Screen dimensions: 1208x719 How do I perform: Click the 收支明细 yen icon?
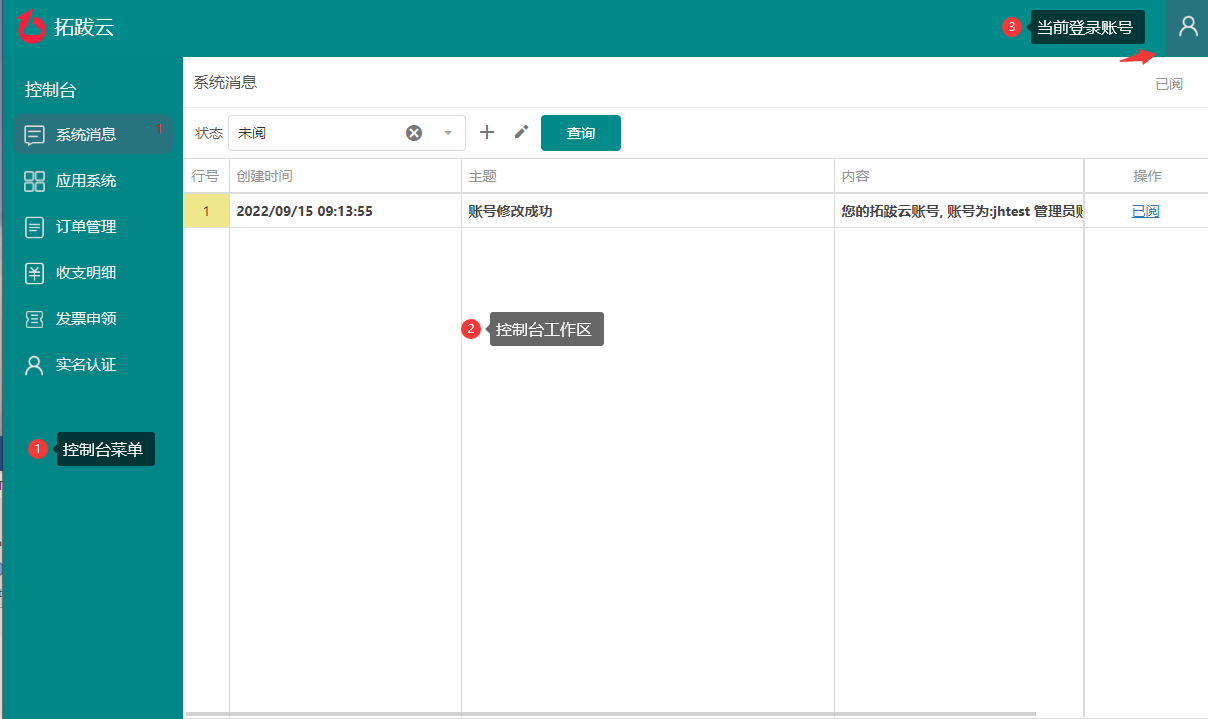coord(35,273)
